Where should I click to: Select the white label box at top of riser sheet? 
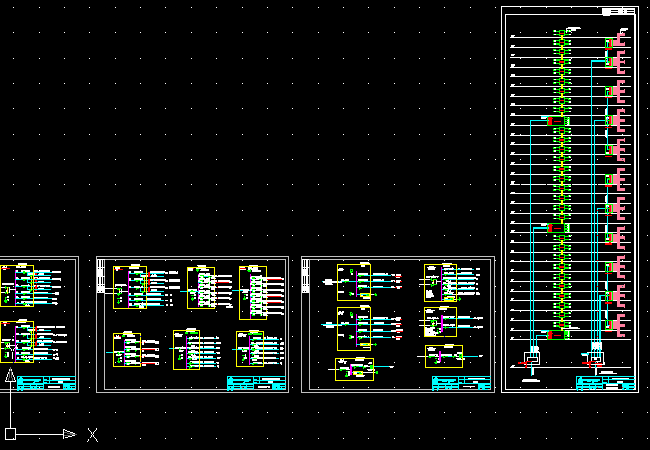click(619, 11)
